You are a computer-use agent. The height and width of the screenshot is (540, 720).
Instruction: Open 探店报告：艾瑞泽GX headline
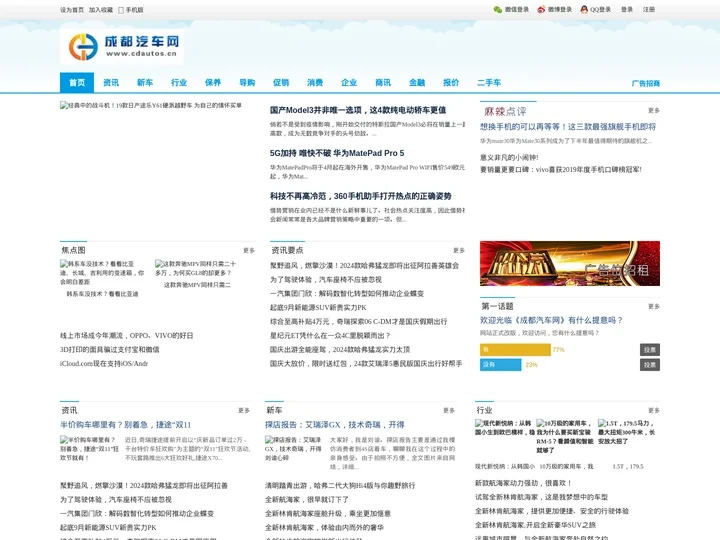335,425
